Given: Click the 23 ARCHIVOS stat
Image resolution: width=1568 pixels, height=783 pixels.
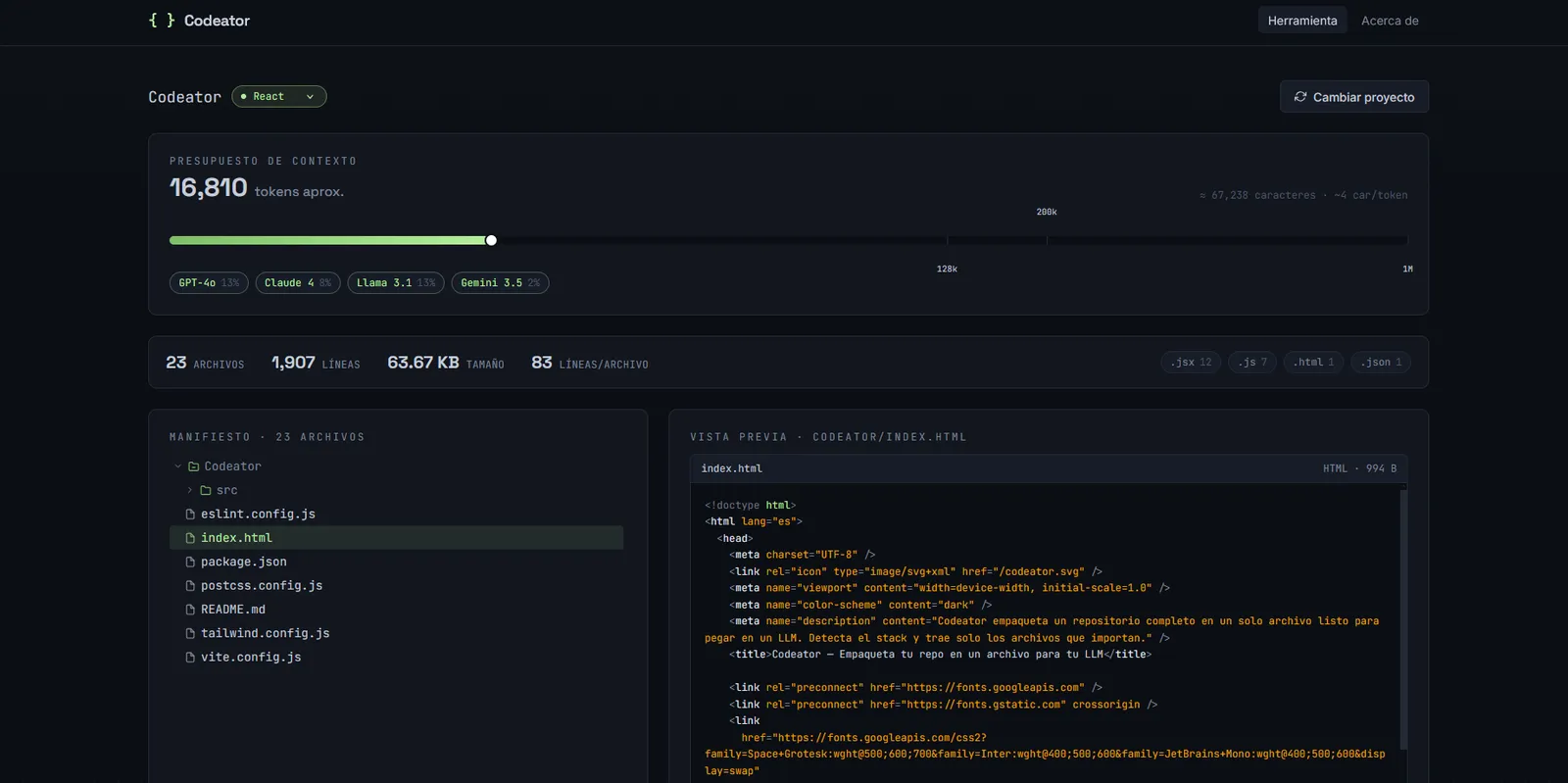Looking at the screenshot, I should click(205, 363).
